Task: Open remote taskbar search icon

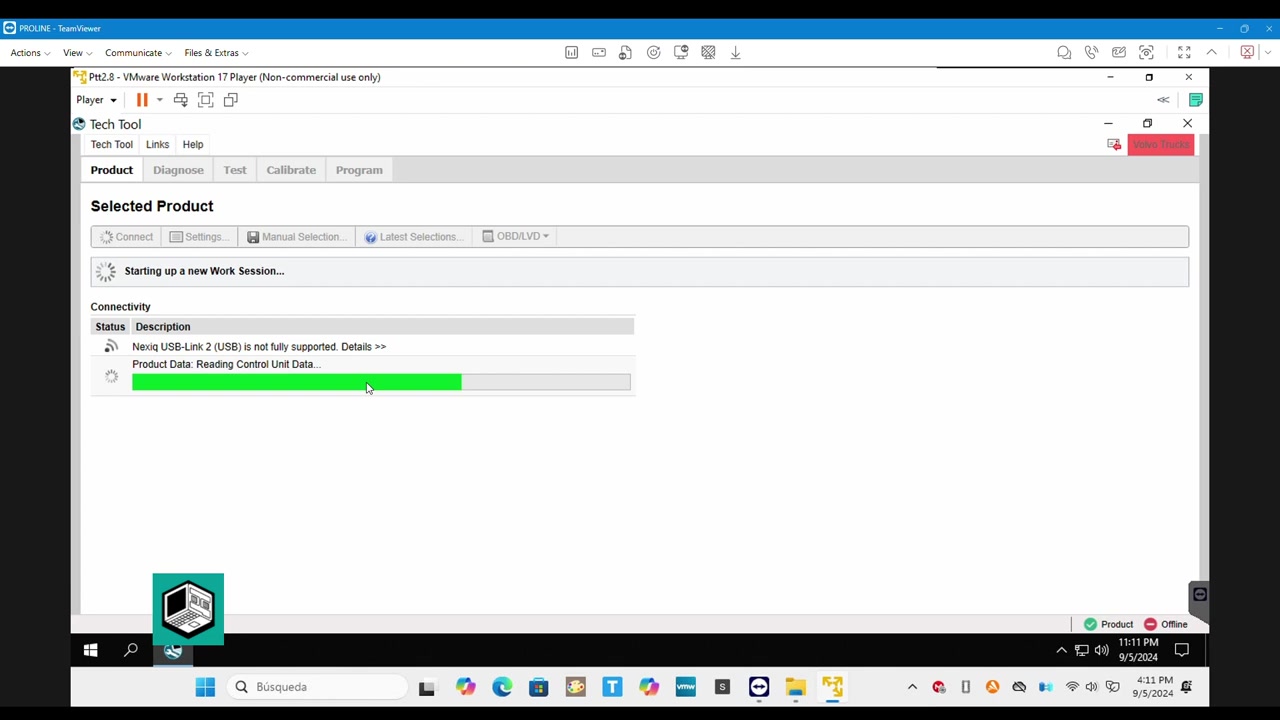Action: pos(131,651)
